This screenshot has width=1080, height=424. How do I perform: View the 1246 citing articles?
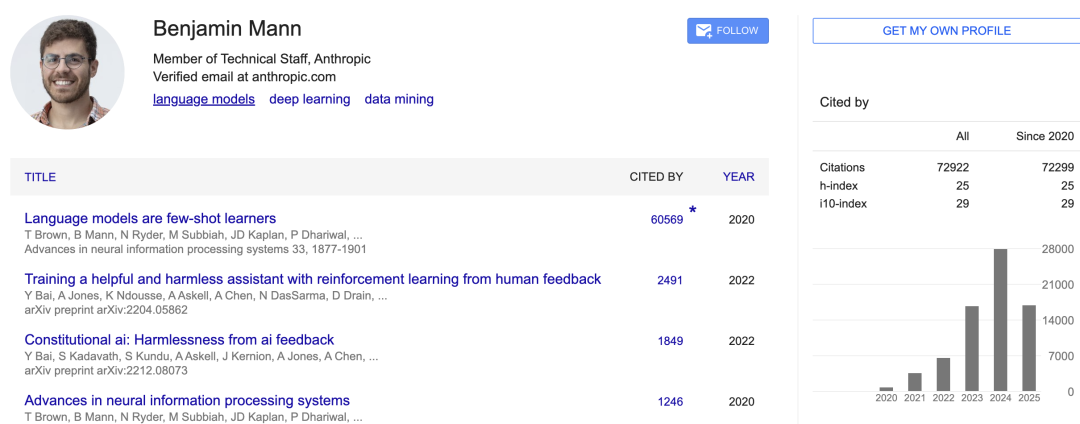670,402
